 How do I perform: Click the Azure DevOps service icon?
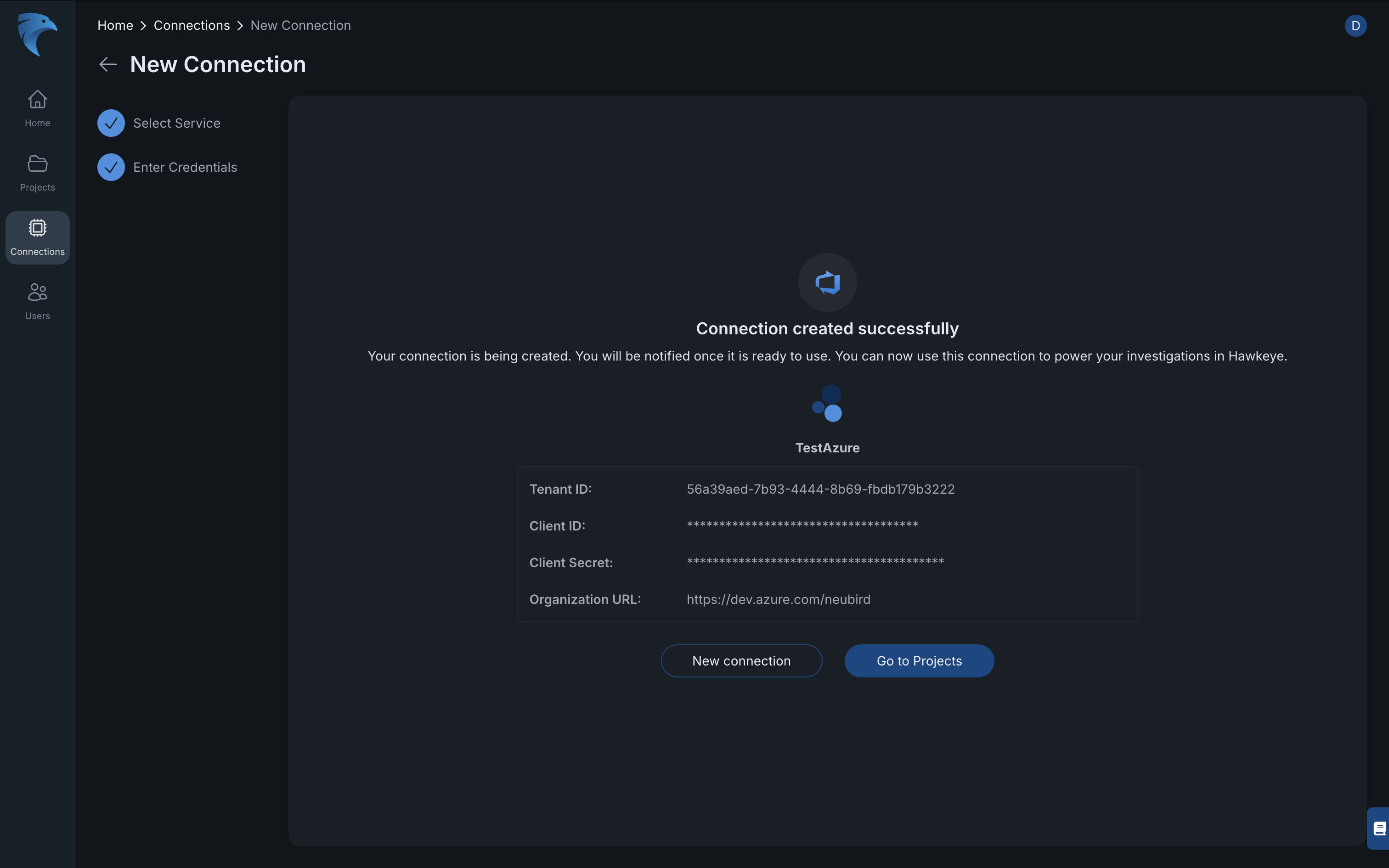[x=826, y=282]
